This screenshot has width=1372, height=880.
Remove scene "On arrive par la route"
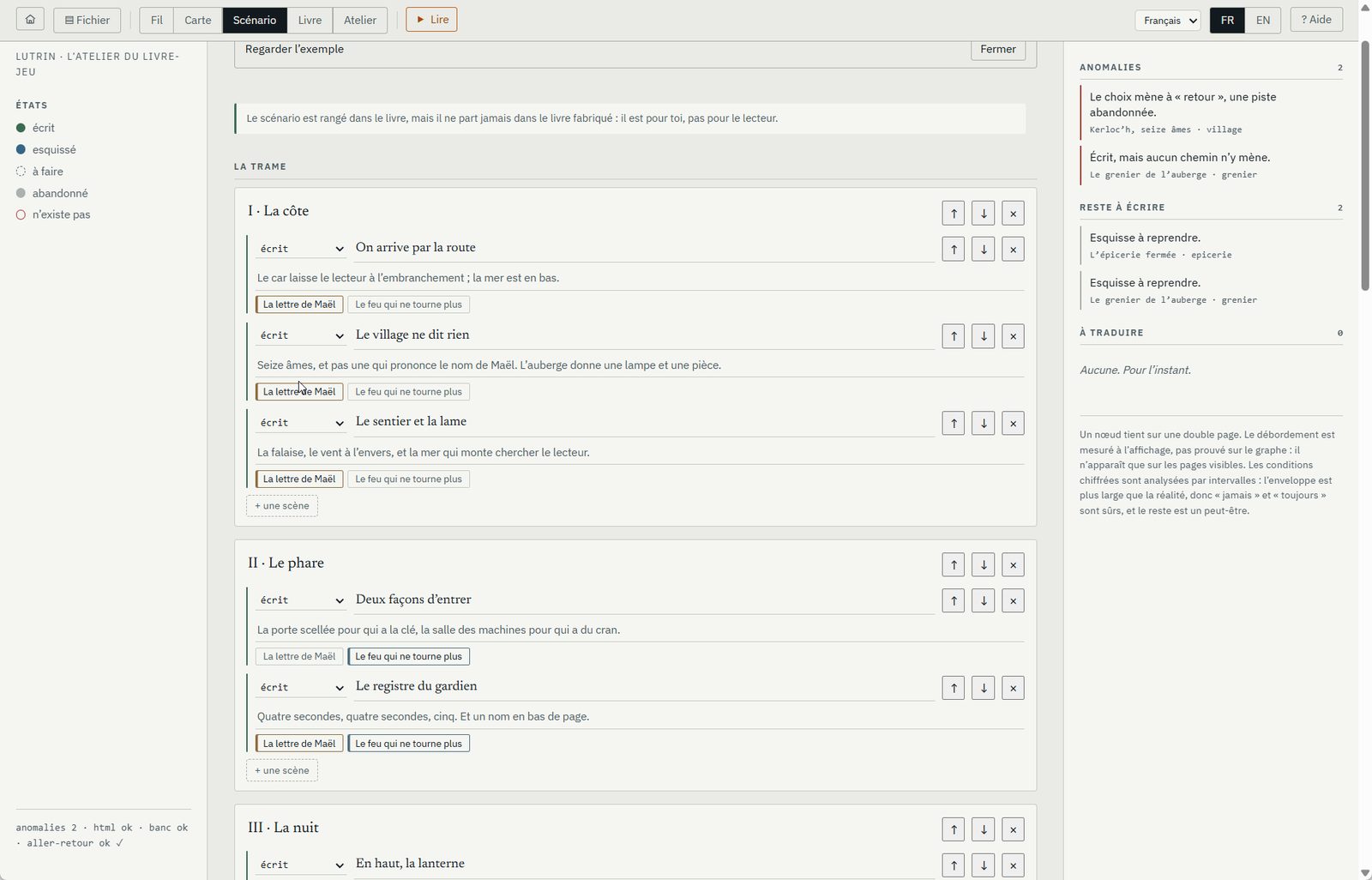pos(1013,250)
